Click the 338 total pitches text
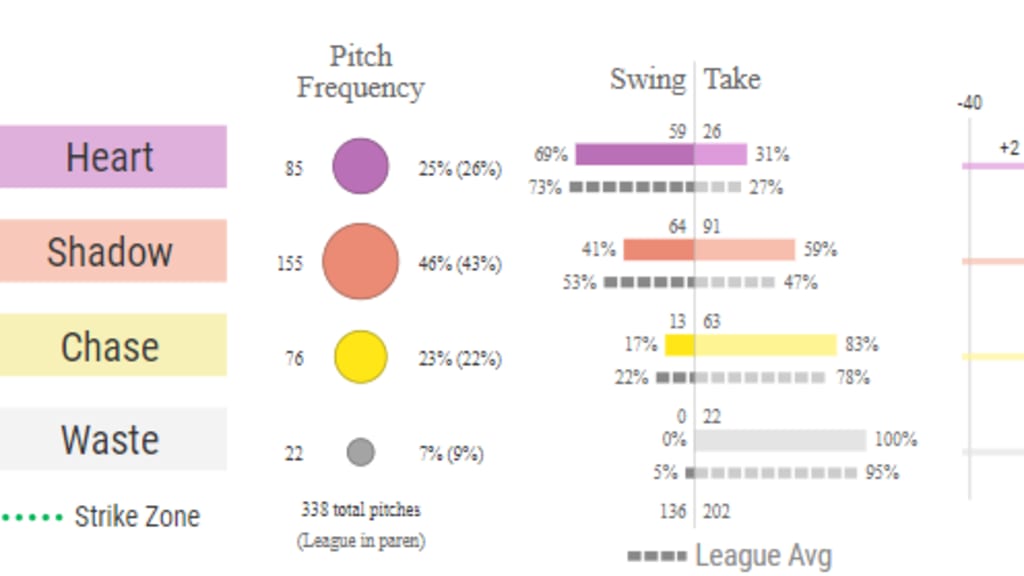The width and height of the screenshot is (1024, 576). click(361, 509)
